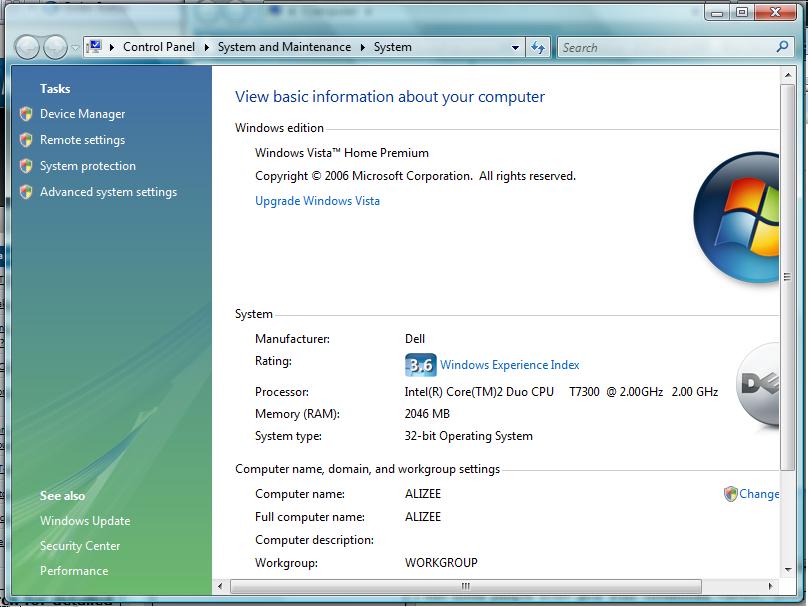
Task: Open the address bar history dropdown
Action: tap(515, 48)
